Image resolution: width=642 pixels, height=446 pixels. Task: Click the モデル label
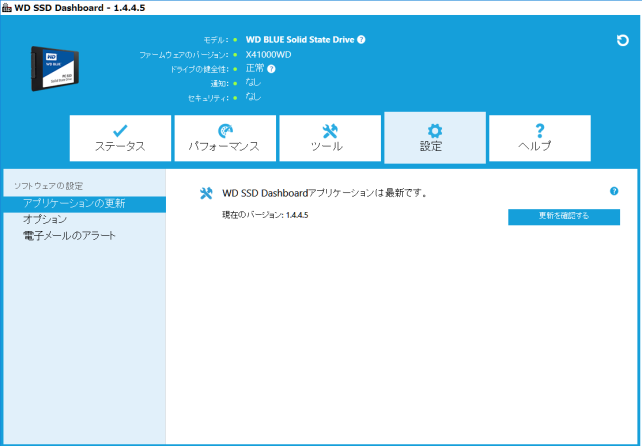pos(216,40)
